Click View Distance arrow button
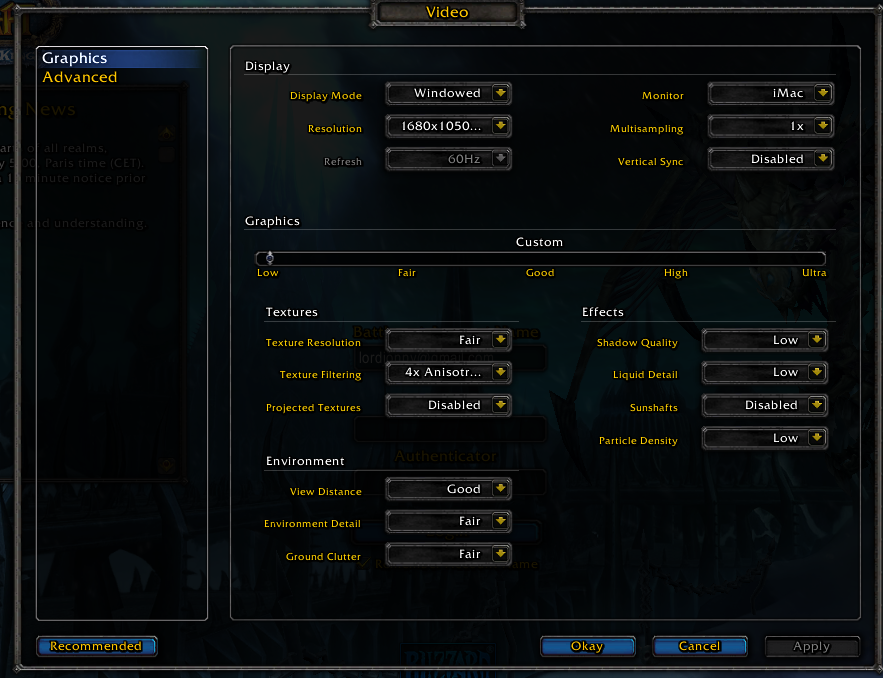The width and height of the screenshot is (883, 678). [500, 488]
